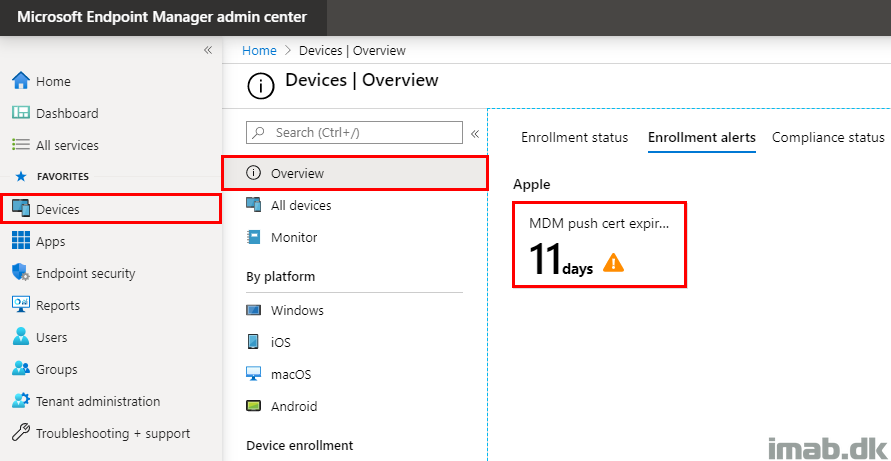Image resolution: width=891 pixels, height=461 pixels.
Task: Click the large info icon beside page title
Action: point(260,86)
